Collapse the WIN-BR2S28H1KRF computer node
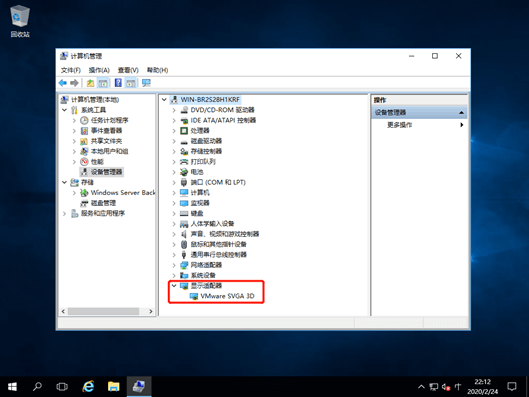 pyautogui.click(x=164, y=100)
